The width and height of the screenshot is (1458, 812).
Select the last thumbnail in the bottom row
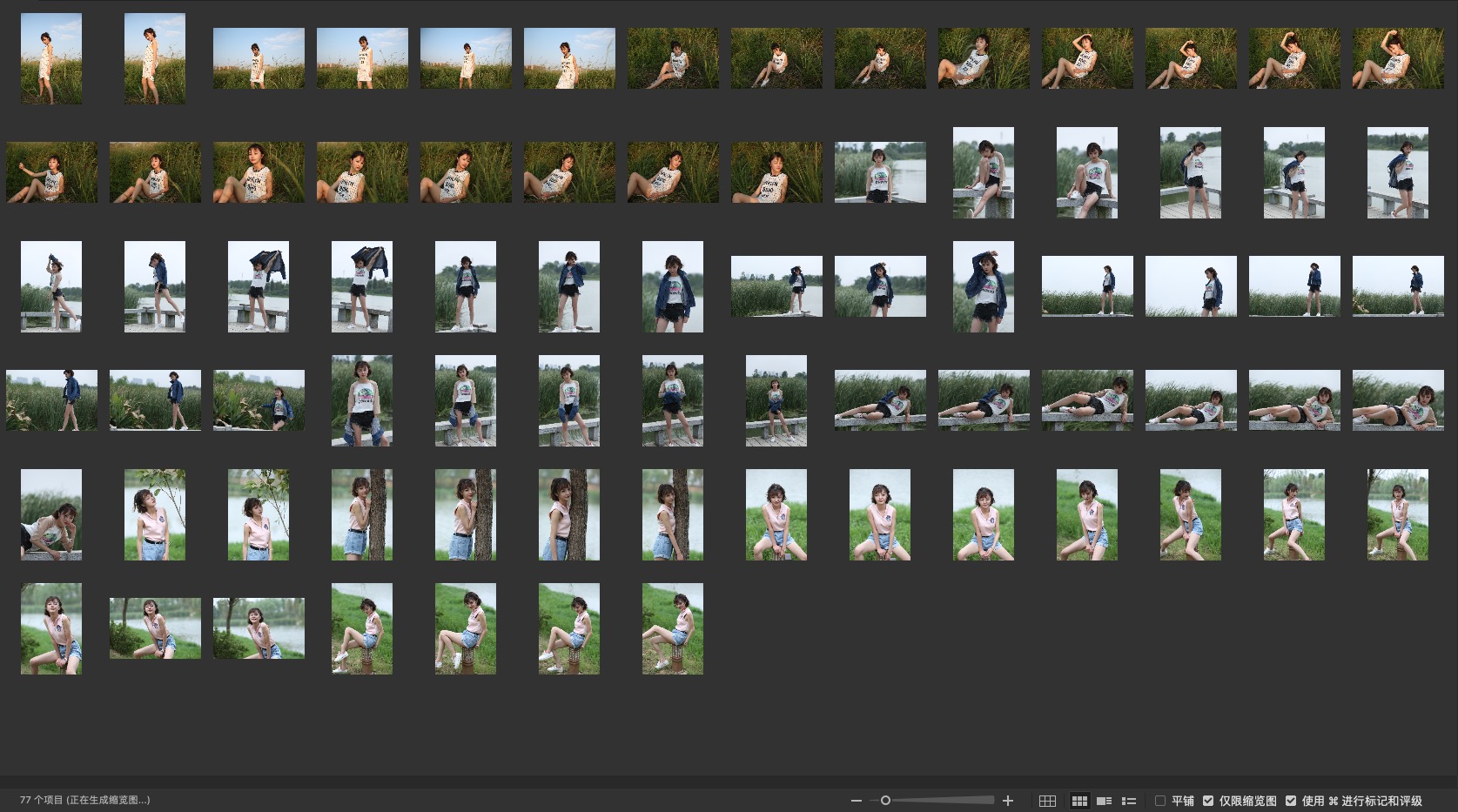672,628
